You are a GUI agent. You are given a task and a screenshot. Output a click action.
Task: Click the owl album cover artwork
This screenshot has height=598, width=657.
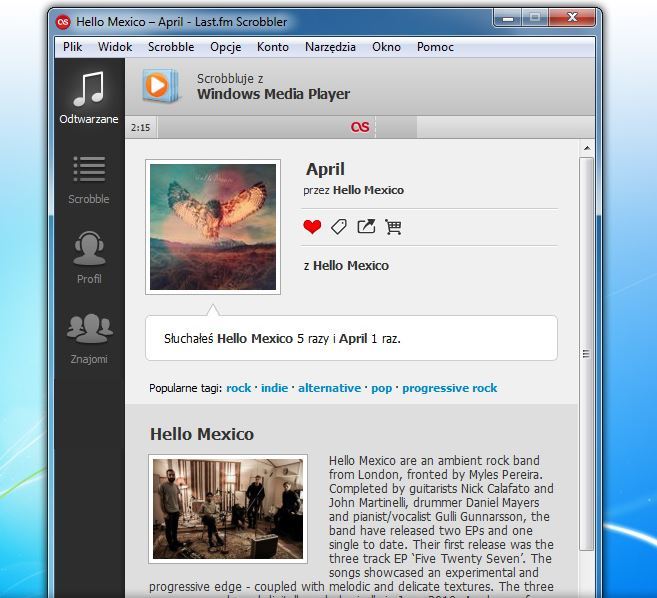pyautogui.click(x=213, y=227)
